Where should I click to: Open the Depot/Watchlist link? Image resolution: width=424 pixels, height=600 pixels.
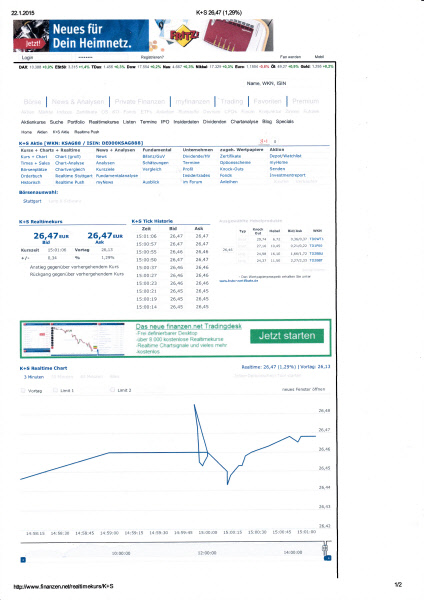point(285,156)
